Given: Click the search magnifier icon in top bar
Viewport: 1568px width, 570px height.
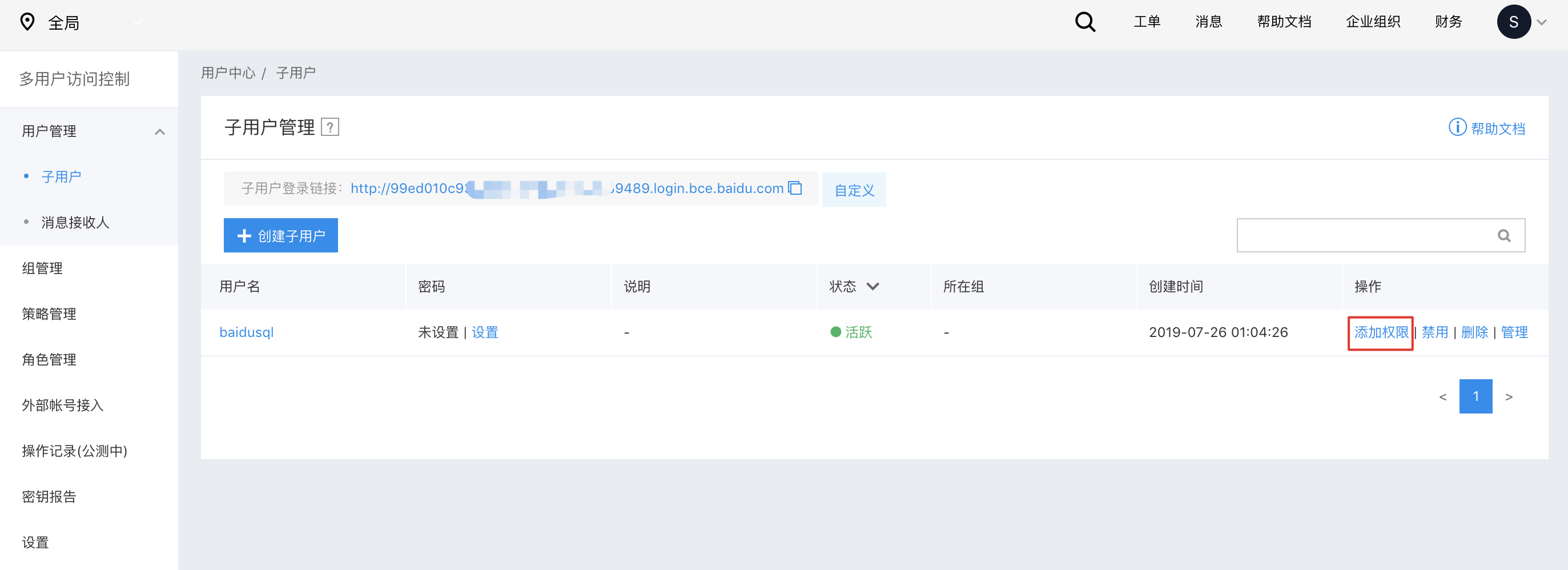Looking at the screenshot, I should click(1085, 22).
